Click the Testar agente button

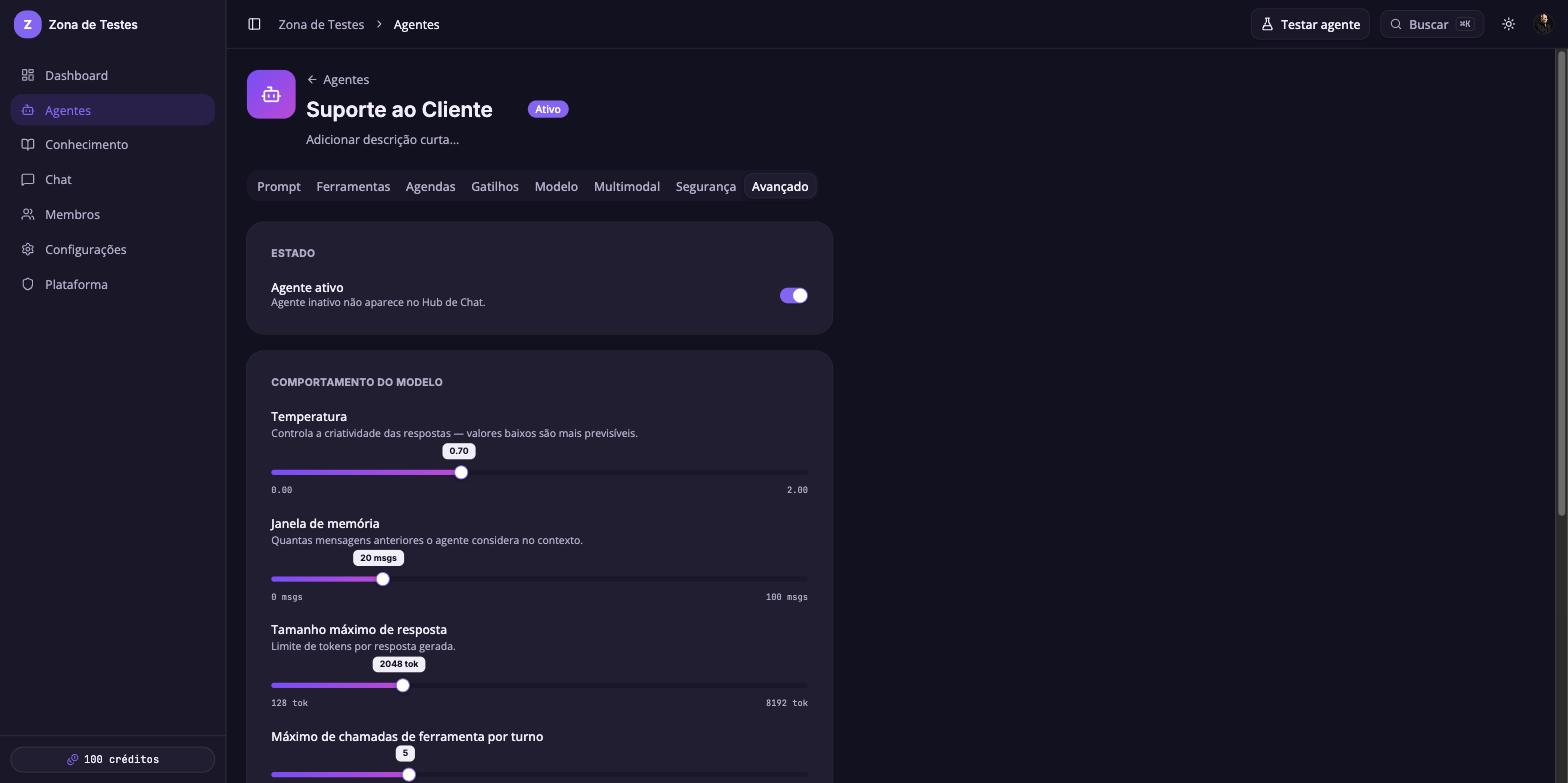tap(1310, 24)
